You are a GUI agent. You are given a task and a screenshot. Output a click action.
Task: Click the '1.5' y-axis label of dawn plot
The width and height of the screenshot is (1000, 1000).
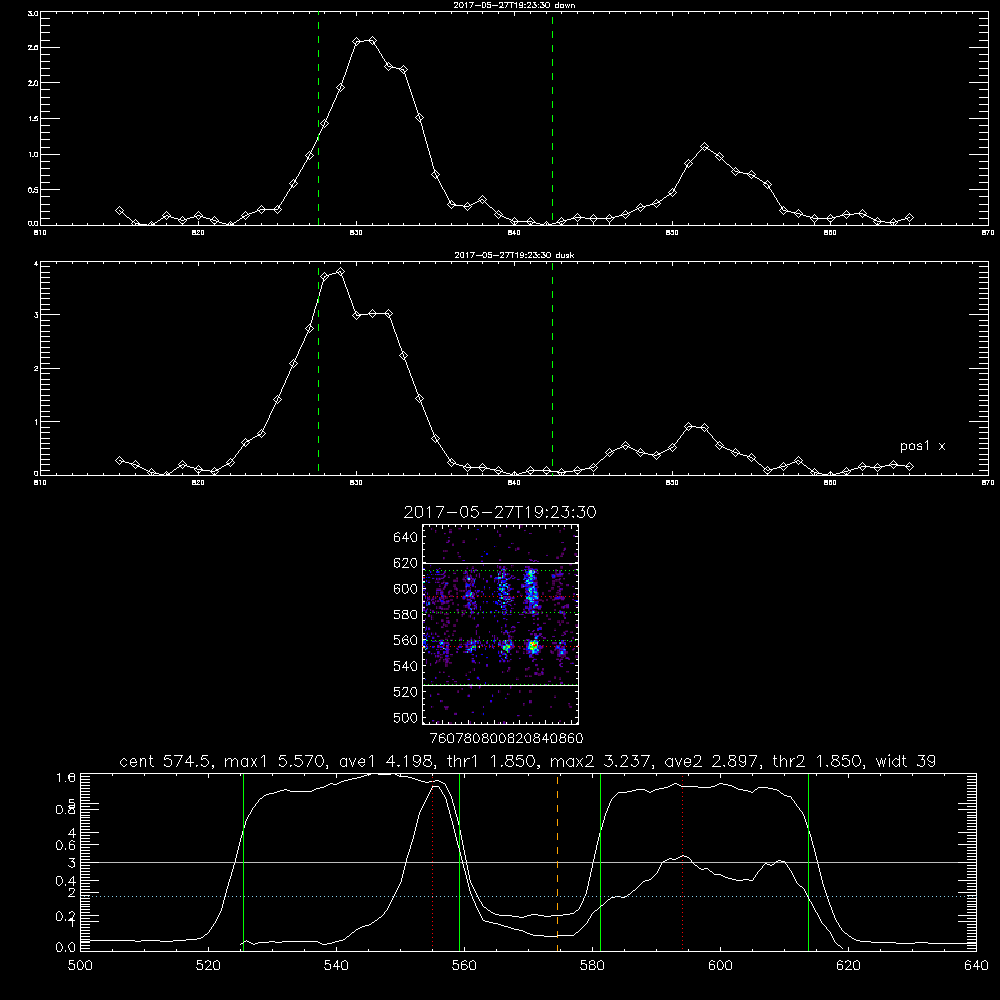click(34, 119)
